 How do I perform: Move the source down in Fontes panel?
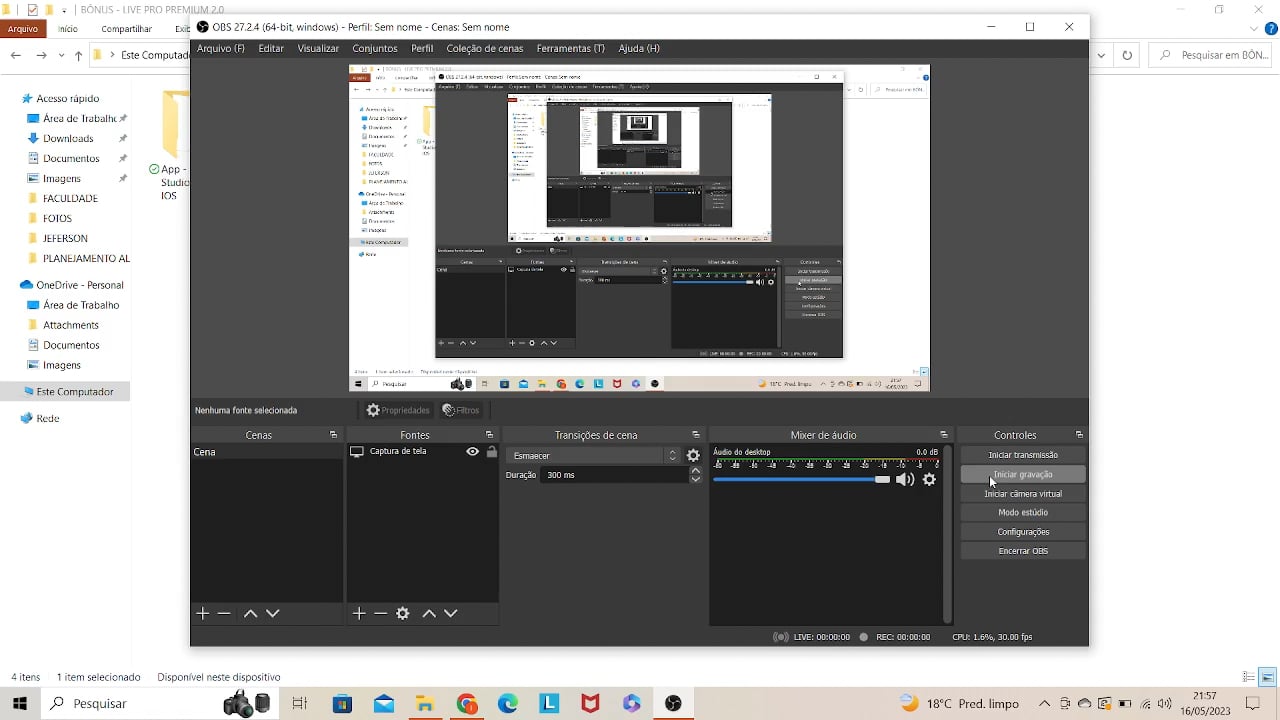click(x=451, y=613)
